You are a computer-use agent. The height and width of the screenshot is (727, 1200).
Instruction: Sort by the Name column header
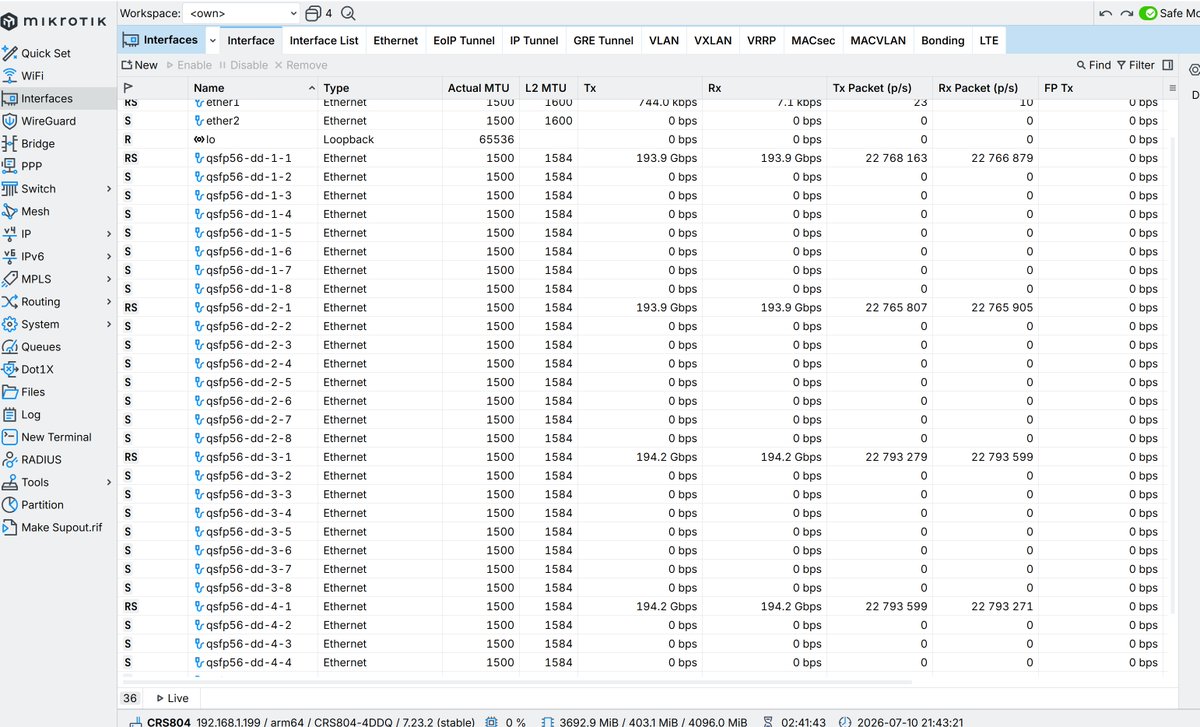point(253,88)
